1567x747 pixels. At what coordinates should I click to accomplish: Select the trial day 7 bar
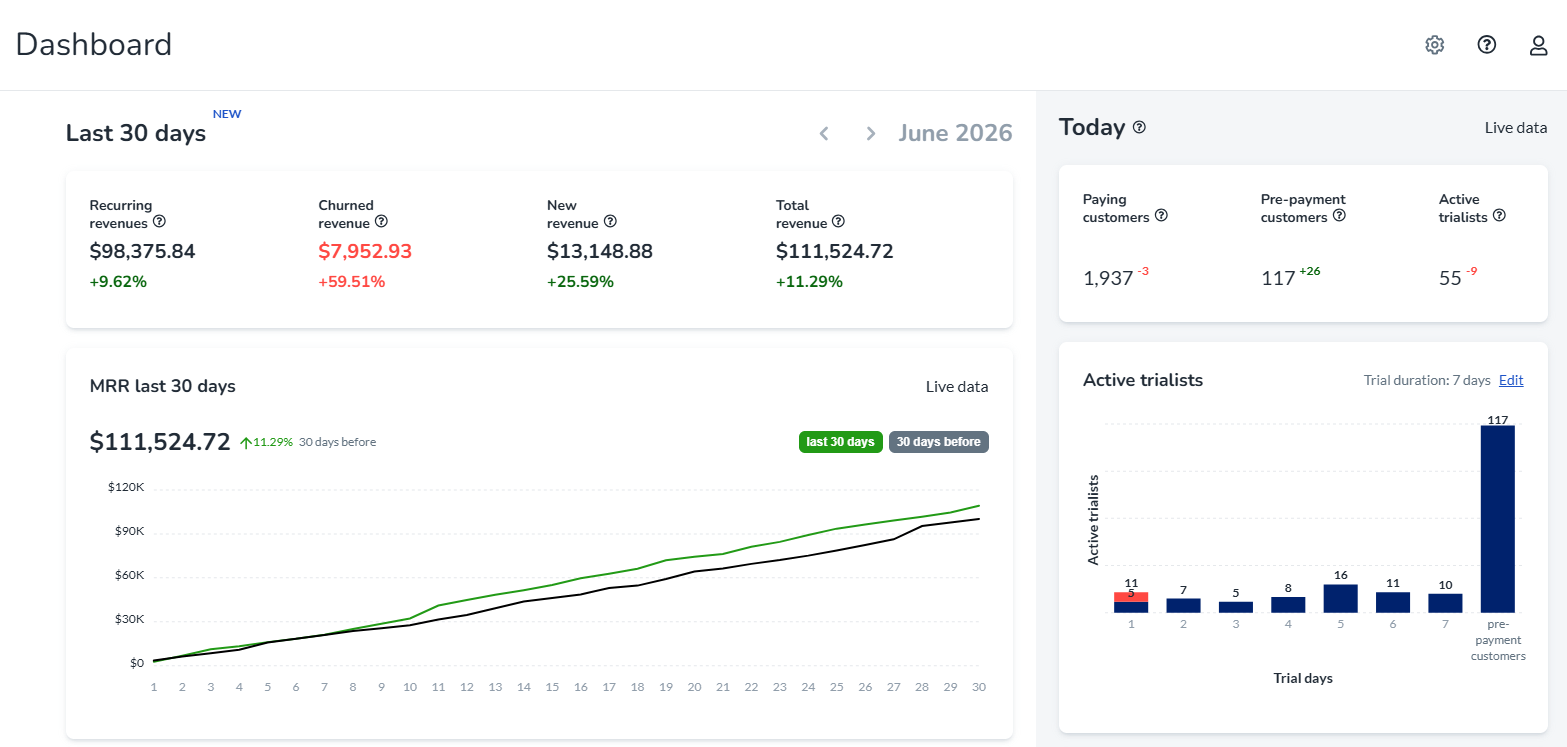pos(1445,603)
